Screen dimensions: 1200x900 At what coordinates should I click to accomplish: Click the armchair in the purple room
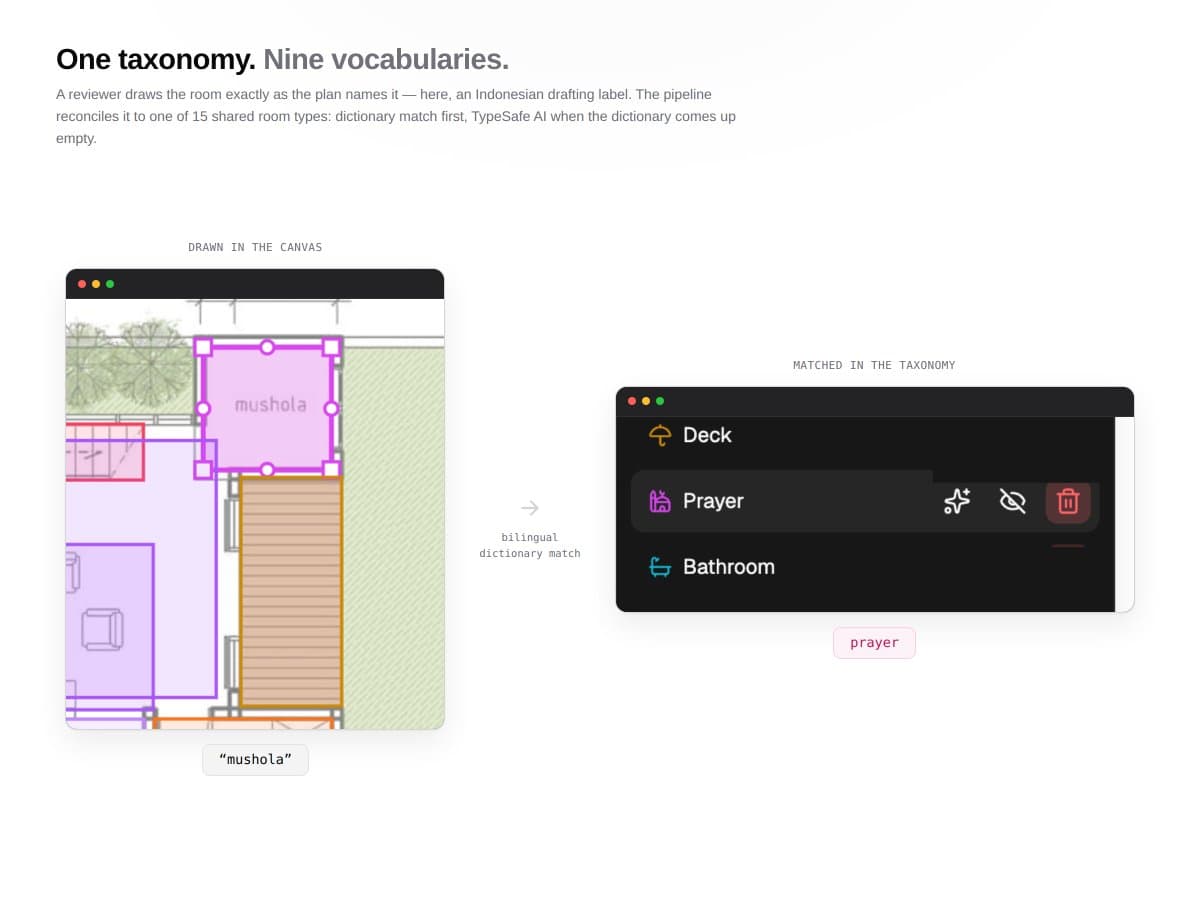(102, 630)
